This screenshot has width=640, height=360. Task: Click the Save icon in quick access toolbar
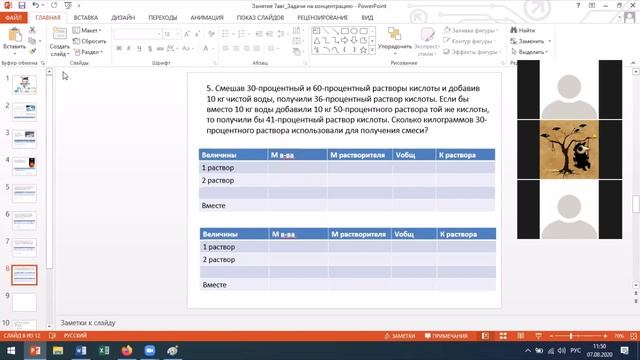pyautogui.click(x=22, y=5)
